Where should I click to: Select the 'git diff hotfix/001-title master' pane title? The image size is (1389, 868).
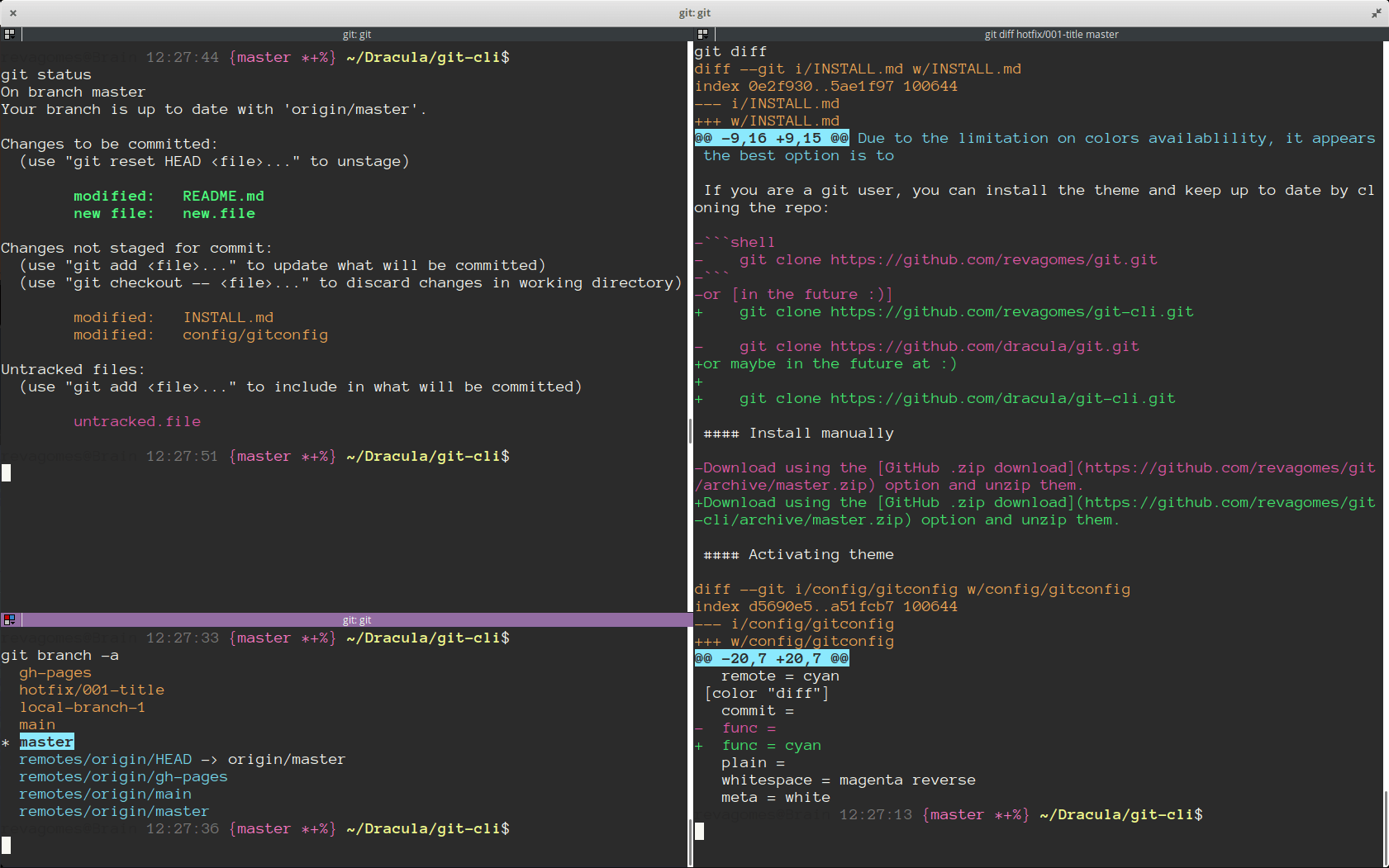1051,34
